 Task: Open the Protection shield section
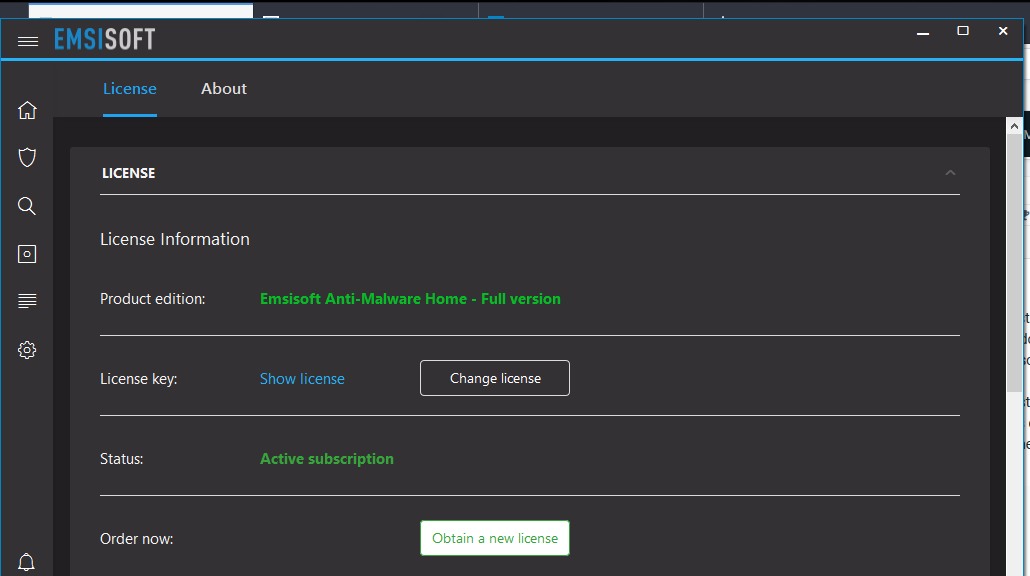27,157
